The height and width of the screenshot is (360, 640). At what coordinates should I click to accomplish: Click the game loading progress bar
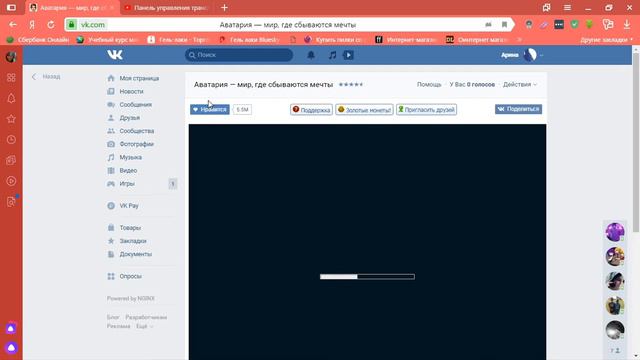367,277
